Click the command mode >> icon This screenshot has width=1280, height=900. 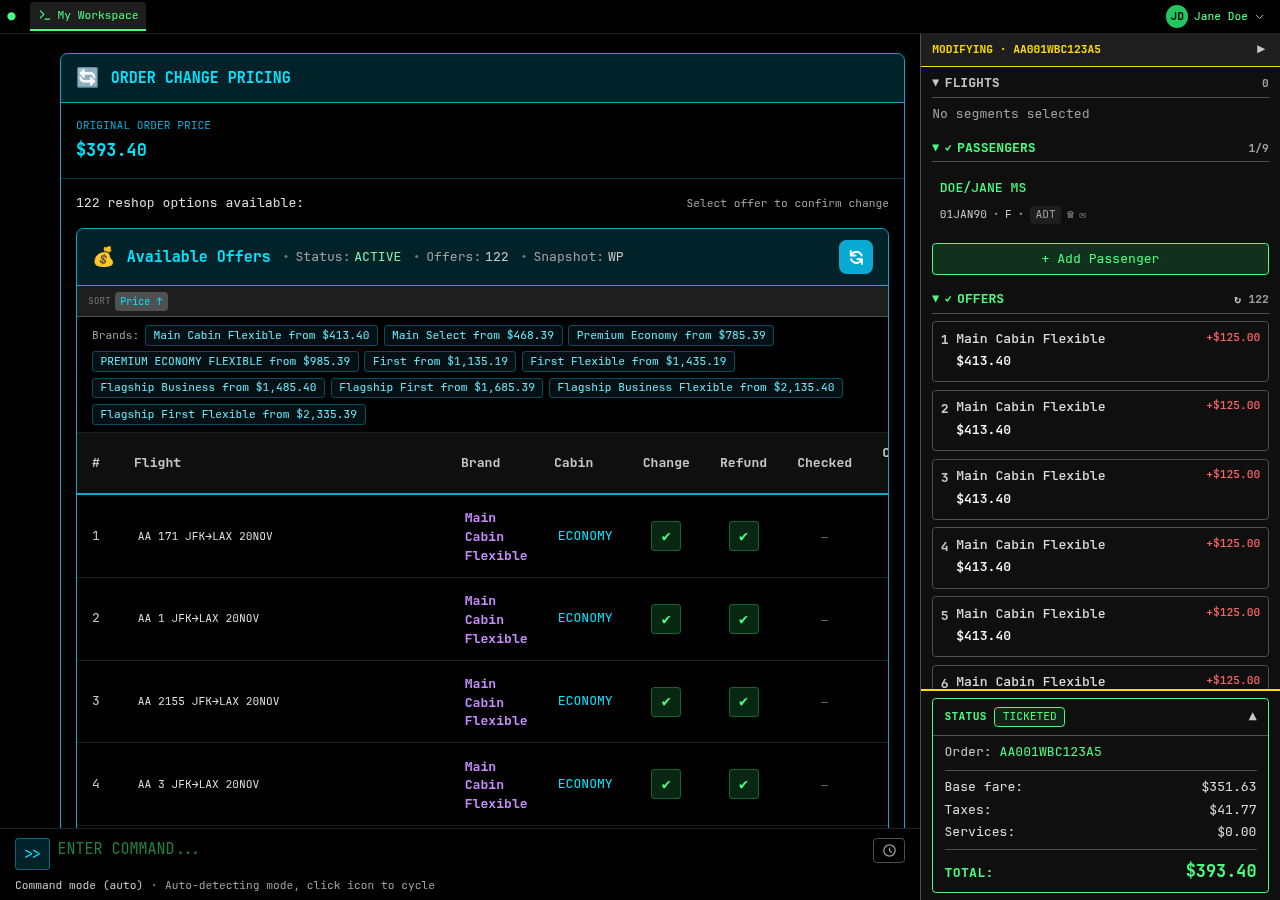click(x=32, y=854)
